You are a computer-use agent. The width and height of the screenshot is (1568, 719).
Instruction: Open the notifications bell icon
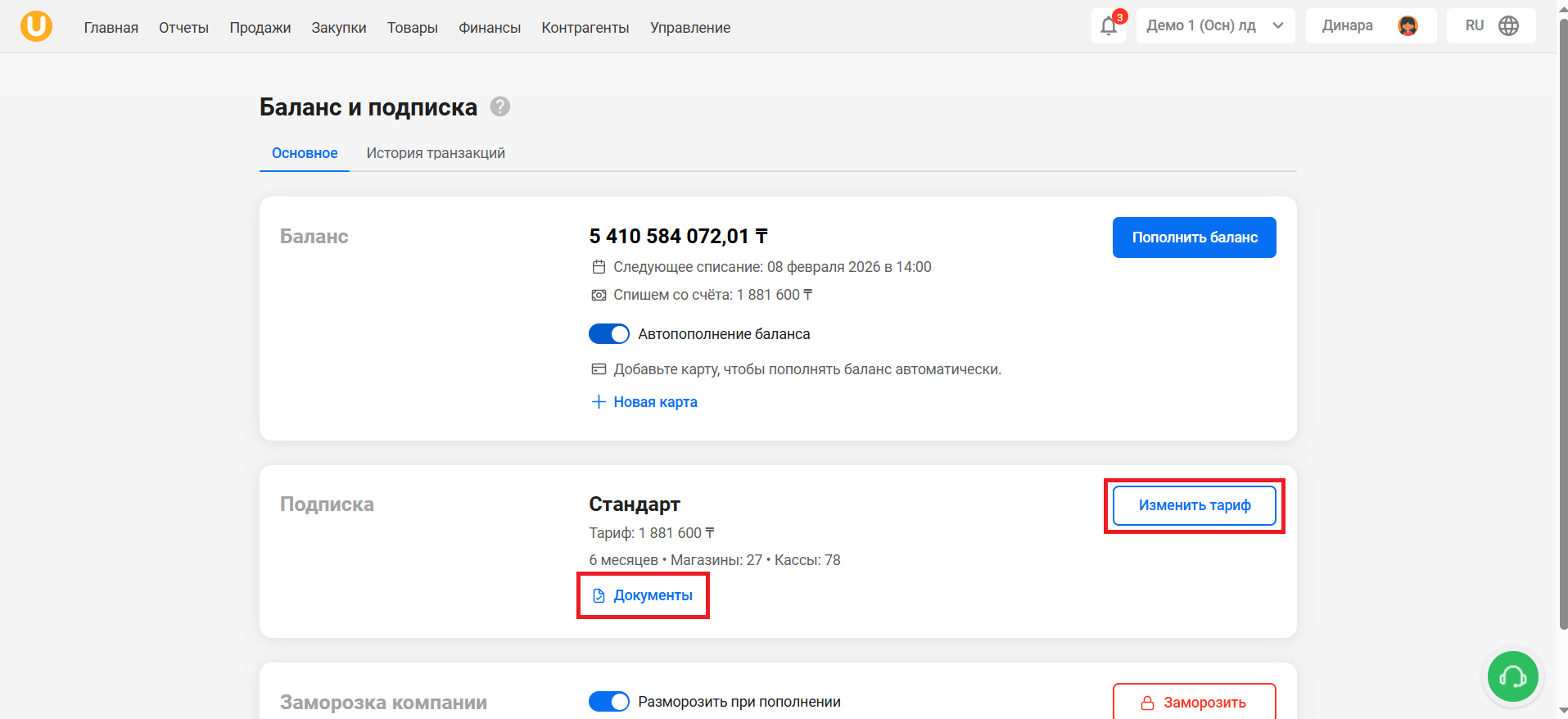[x=1109, y=26]
